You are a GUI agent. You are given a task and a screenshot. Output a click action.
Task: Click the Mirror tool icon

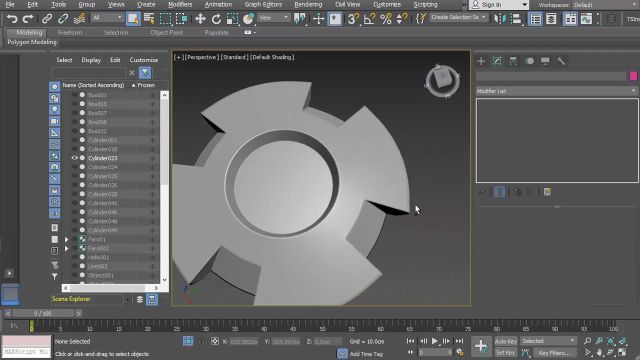(x=500, y=19)
